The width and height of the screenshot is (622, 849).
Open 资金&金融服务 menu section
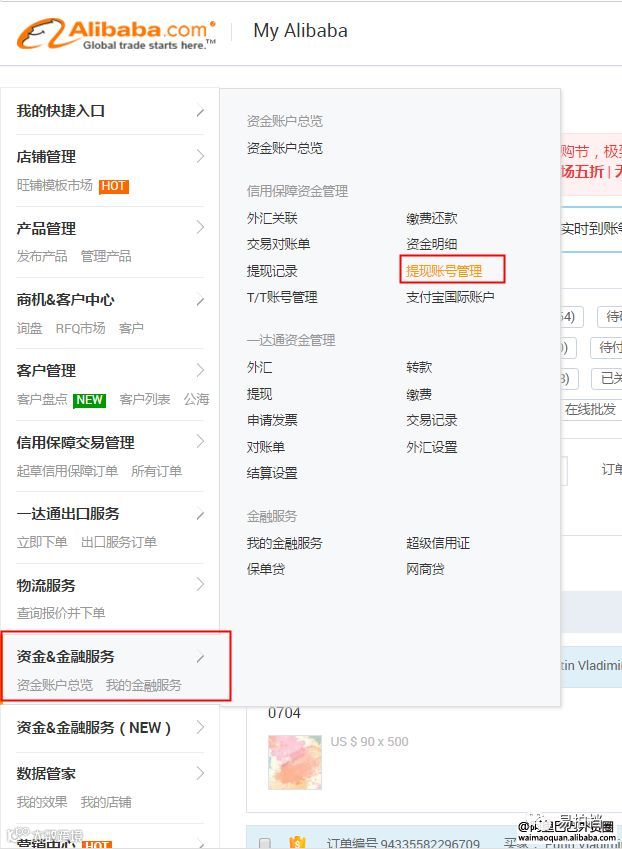66,656
